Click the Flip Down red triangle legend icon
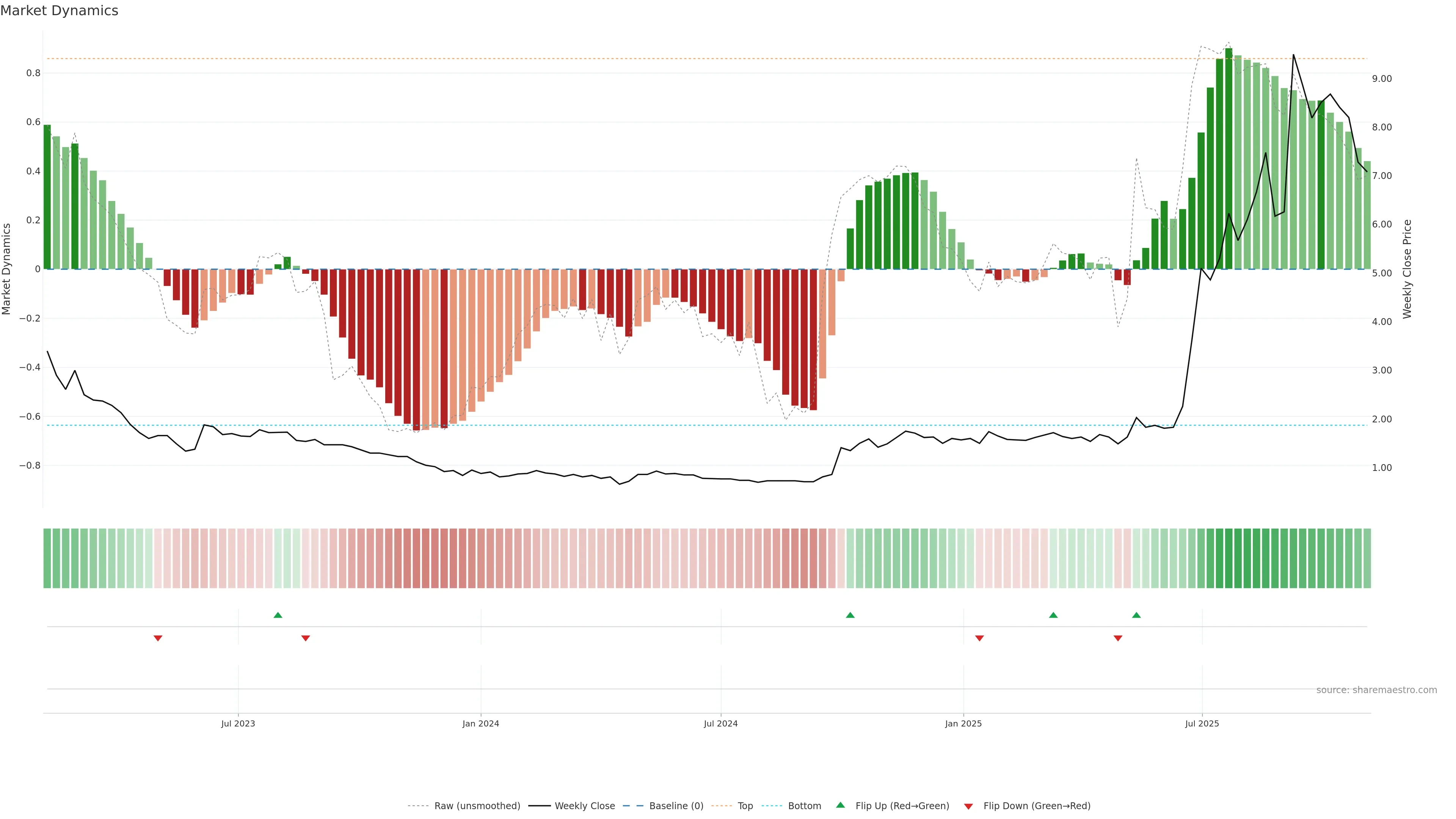1456x819 pixels. (x=968, y=806)
